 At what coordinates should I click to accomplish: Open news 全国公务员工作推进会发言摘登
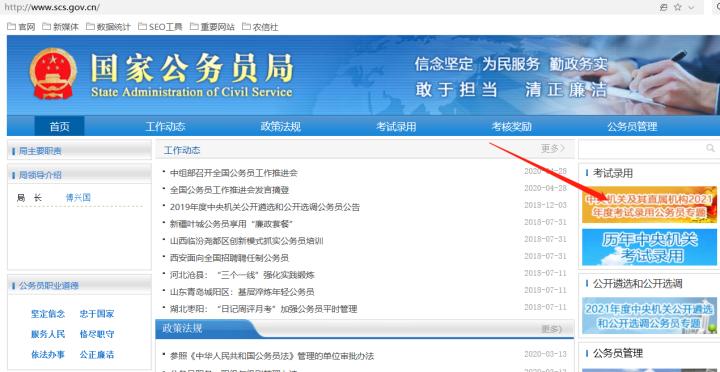[x=229, y=190]
